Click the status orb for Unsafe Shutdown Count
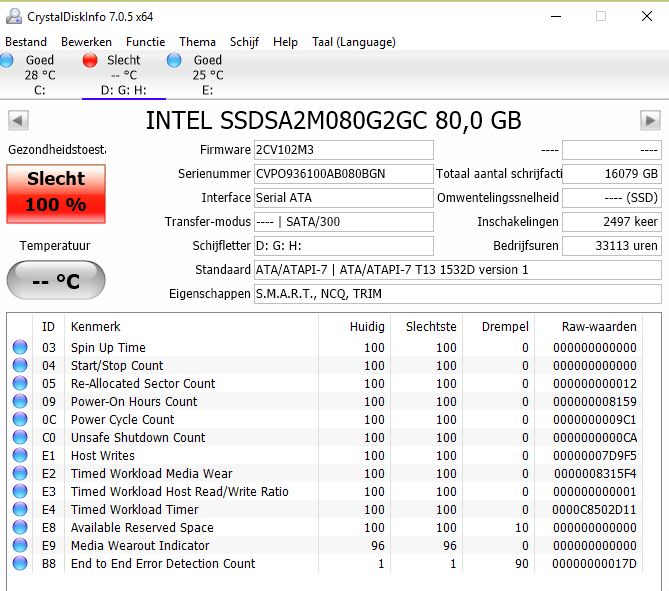The width and height of the screenshot is (669, 591). (20, 437)
